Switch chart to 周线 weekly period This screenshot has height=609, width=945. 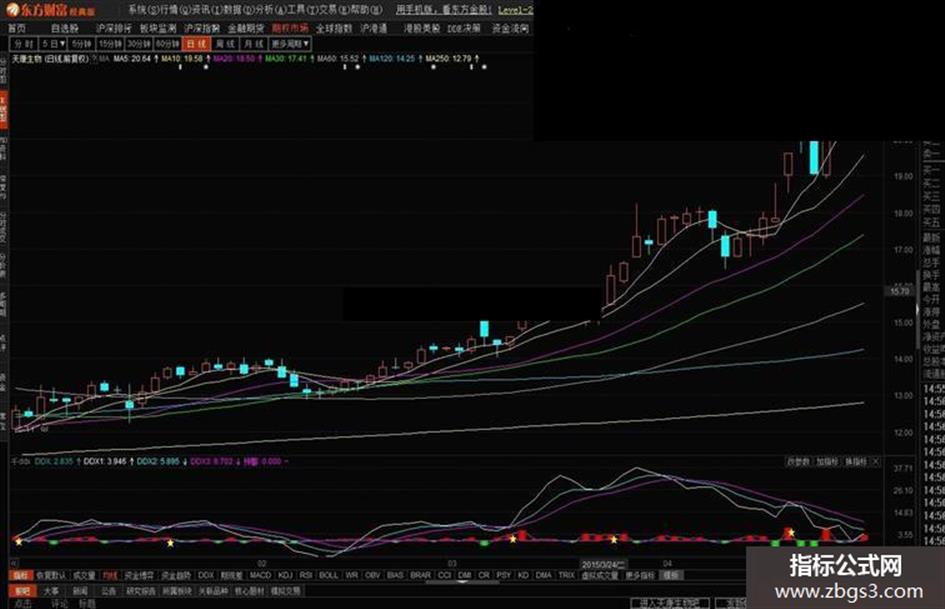225,44
